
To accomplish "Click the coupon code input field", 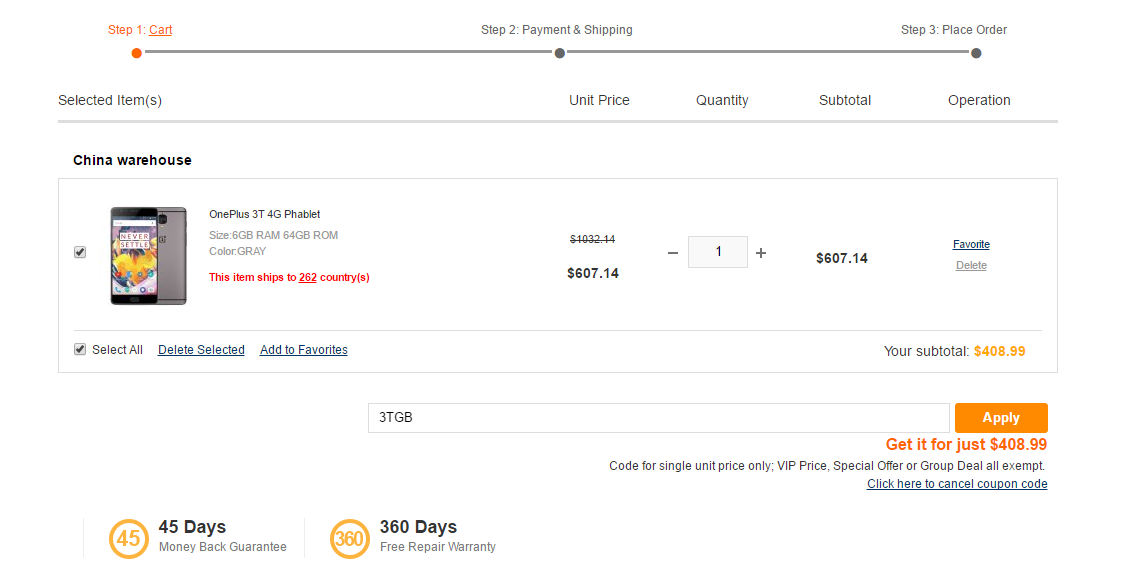I will pos(658,418).
